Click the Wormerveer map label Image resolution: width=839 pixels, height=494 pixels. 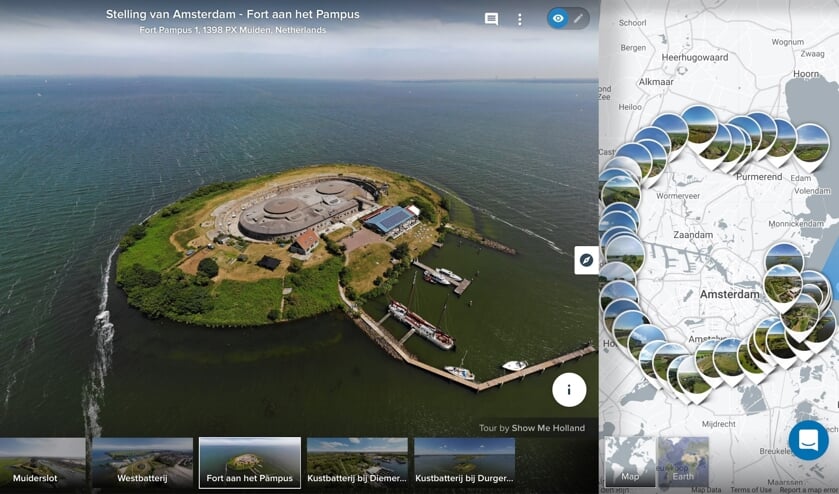coord(678,196)
